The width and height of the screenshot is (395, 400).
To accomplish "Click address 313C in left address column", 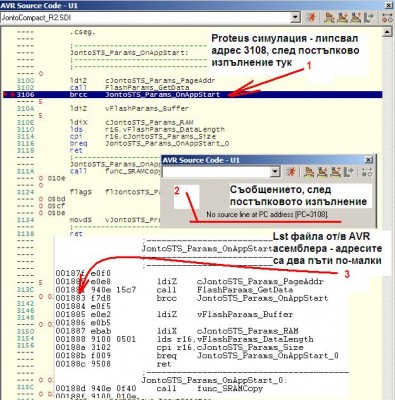I will pyautogui.click(x=25, y=290).
